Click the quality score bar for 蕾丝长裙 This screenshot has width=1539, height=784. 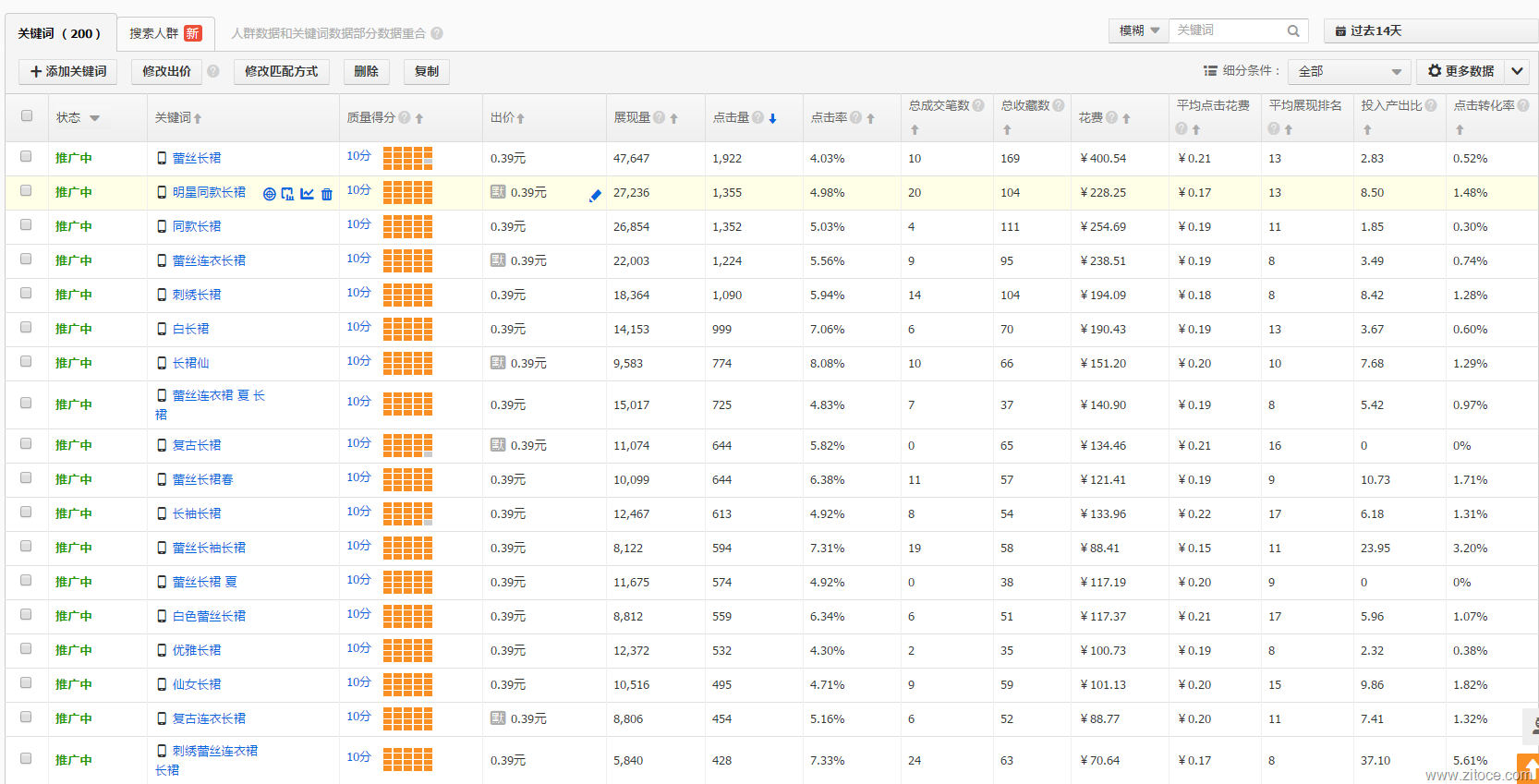407,158
